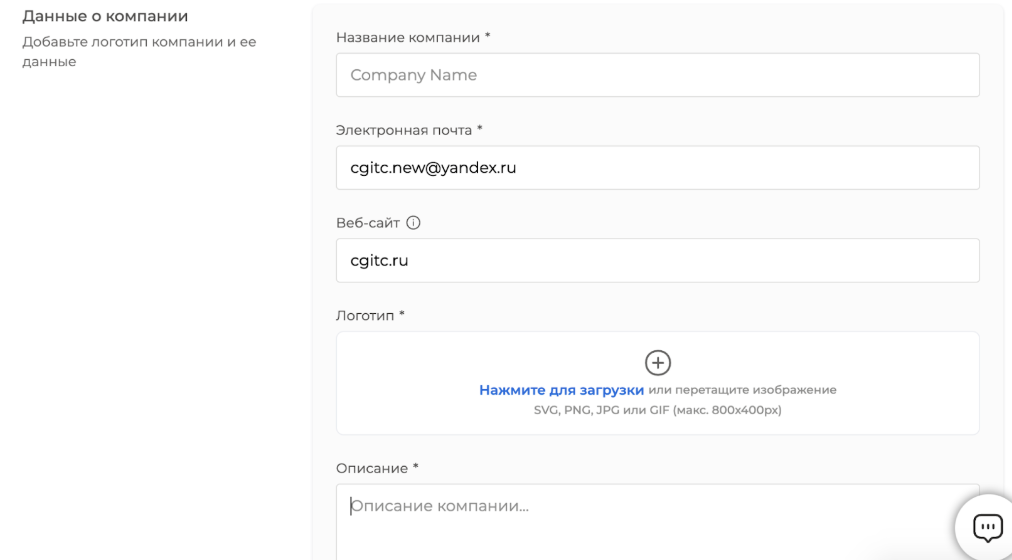Click the Описание field label
This screenshot has height=560, width=1012.
tap(371, 468)
